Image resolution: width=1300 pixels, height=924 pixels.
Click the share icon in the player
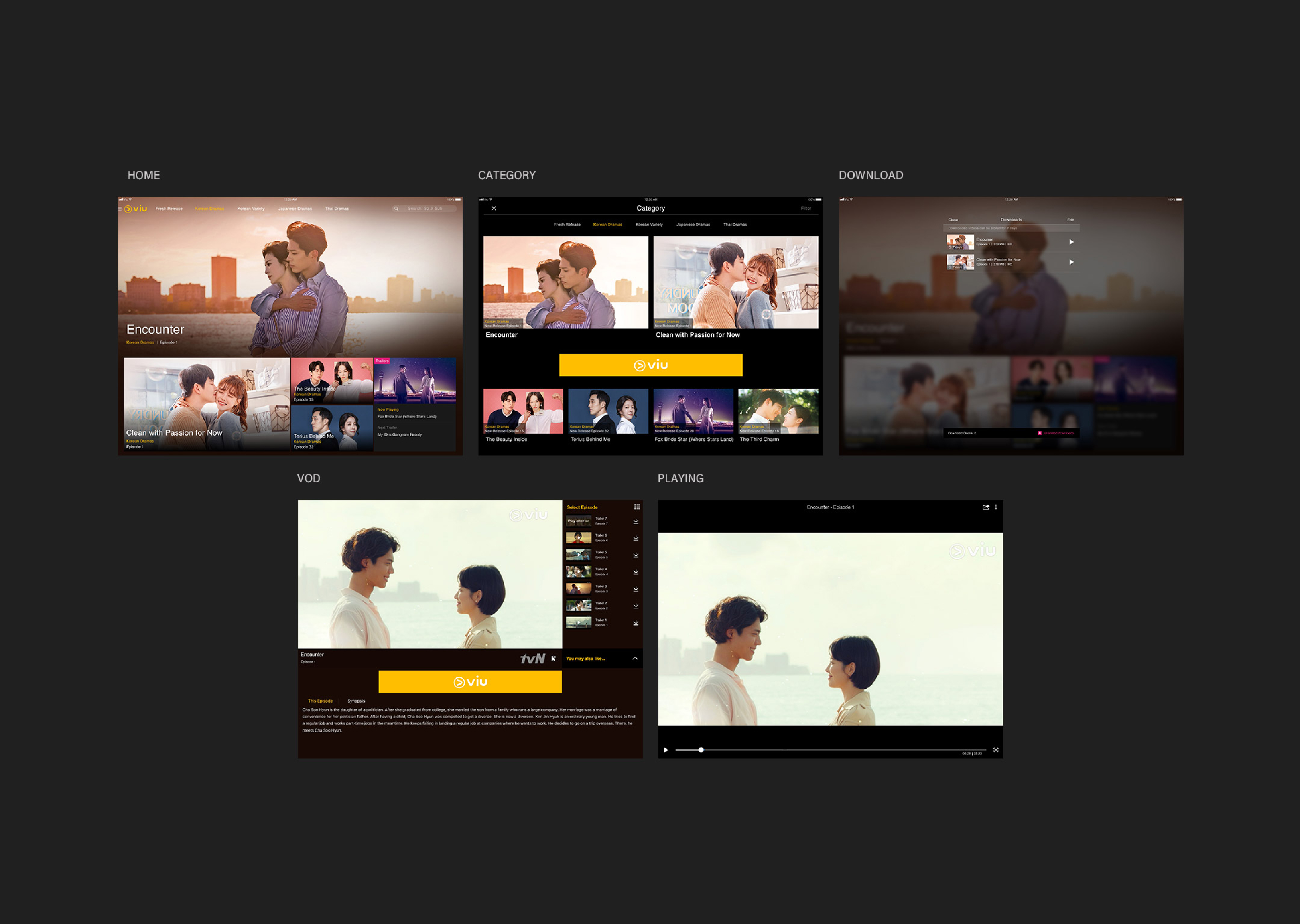[985, 507]
